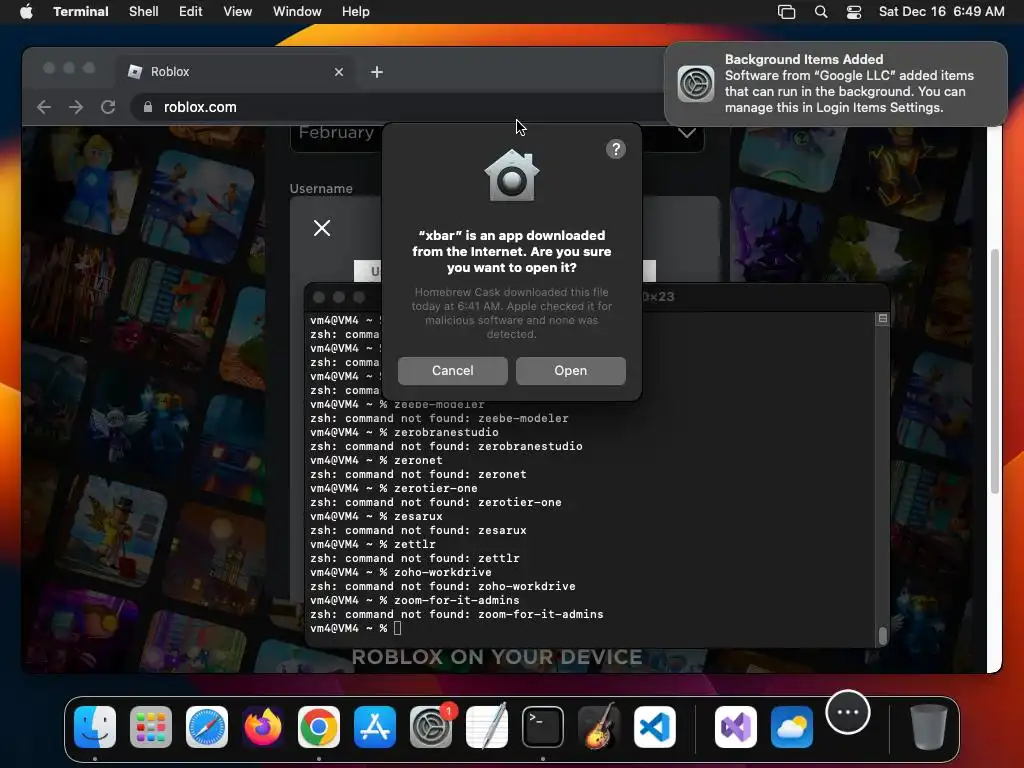Viewport: 1024px width, 768px height.
Task: Click the Terminal split pane icon
Action: click(x=882, y=319)
